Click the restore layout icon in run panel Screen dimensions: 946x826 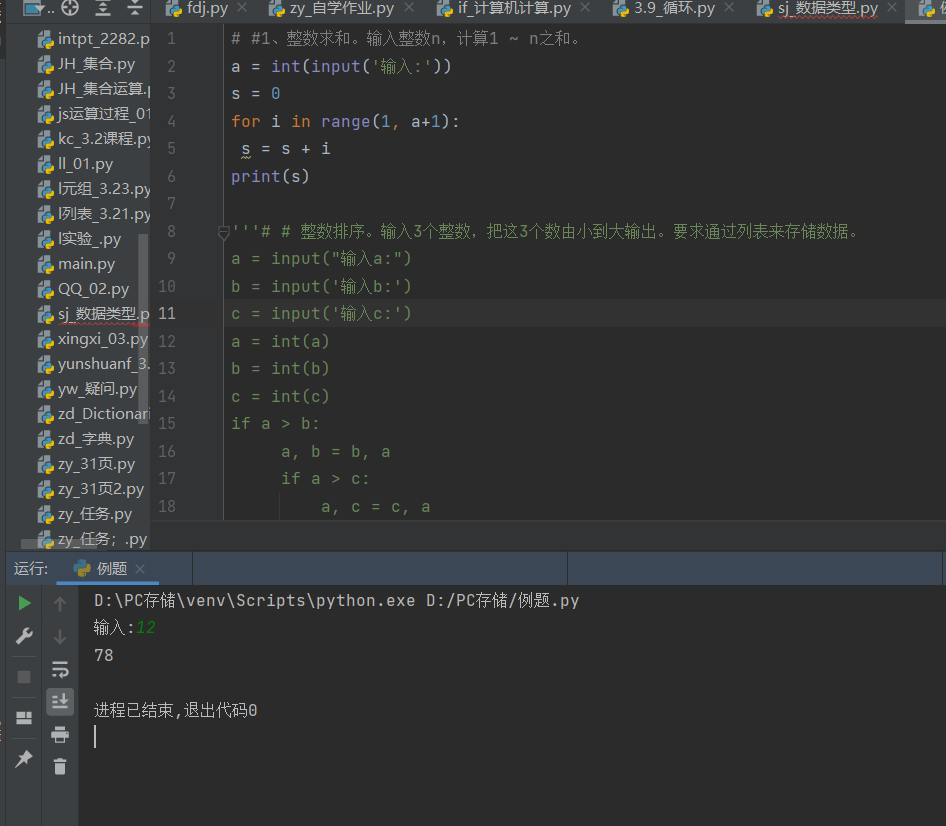click(24, 718)
